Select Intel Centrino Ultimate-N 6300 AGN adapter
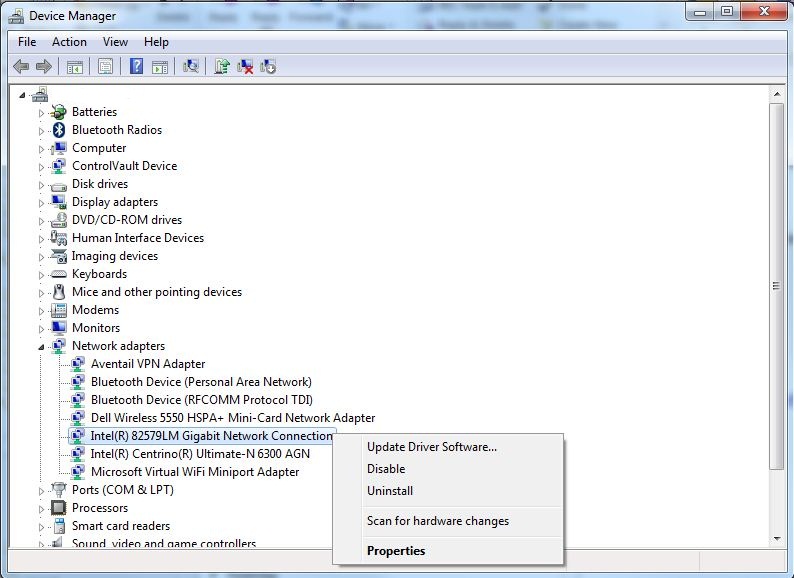The width and height of the screenshot is (794, 578). (x=200, y=454)
